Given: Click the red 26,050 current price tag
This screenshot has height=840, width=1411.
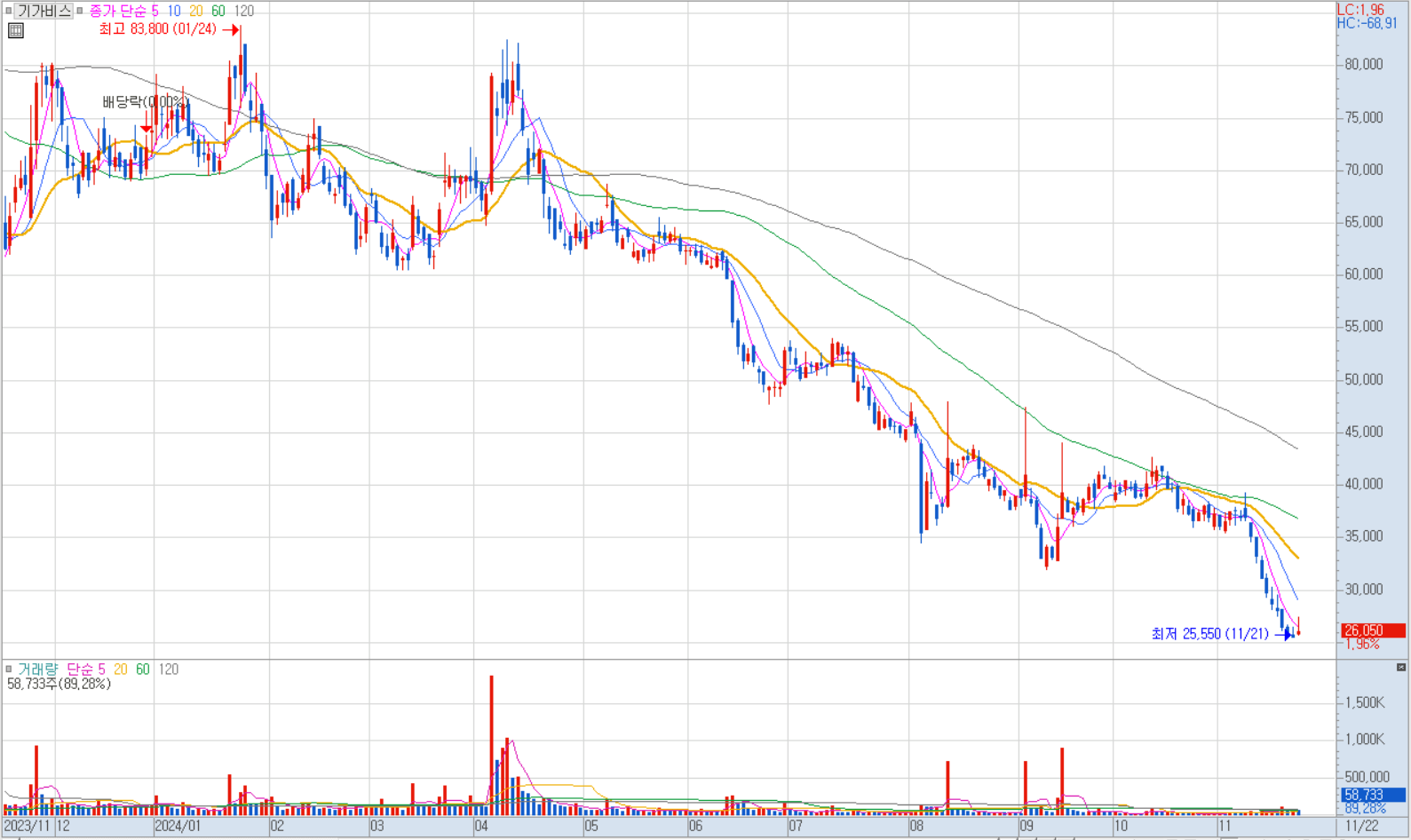Looking at the screenshot, I should pos(1372,630).
